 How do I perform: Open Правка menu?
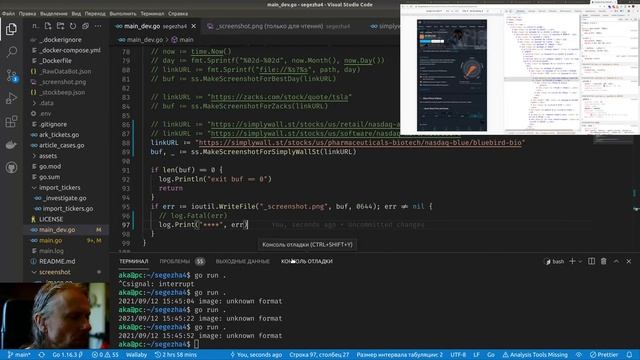(27, 13)
